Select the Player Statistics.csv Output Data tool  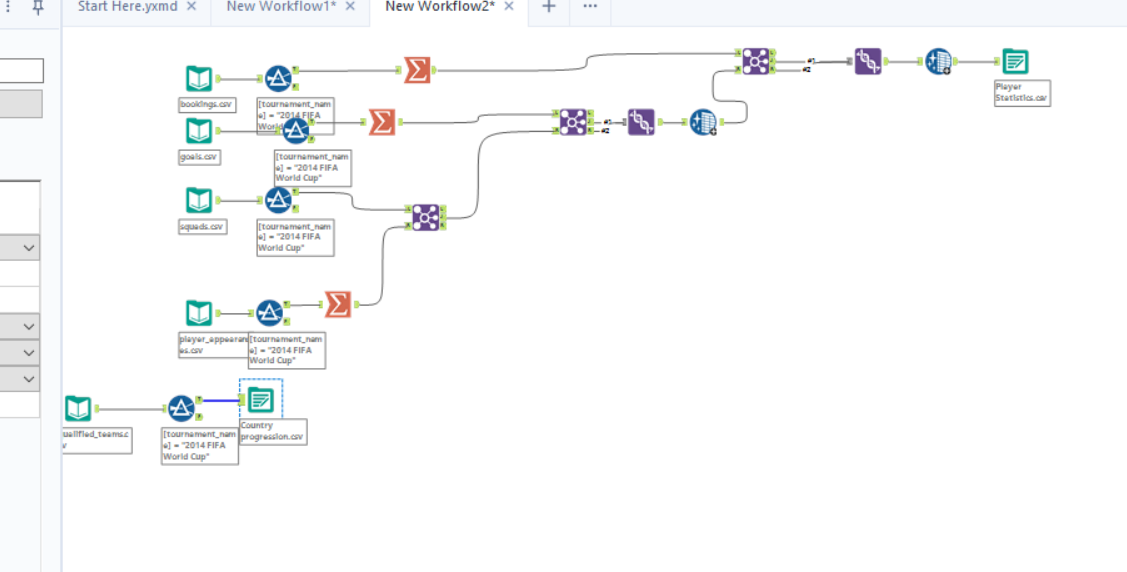point(1015,62)
